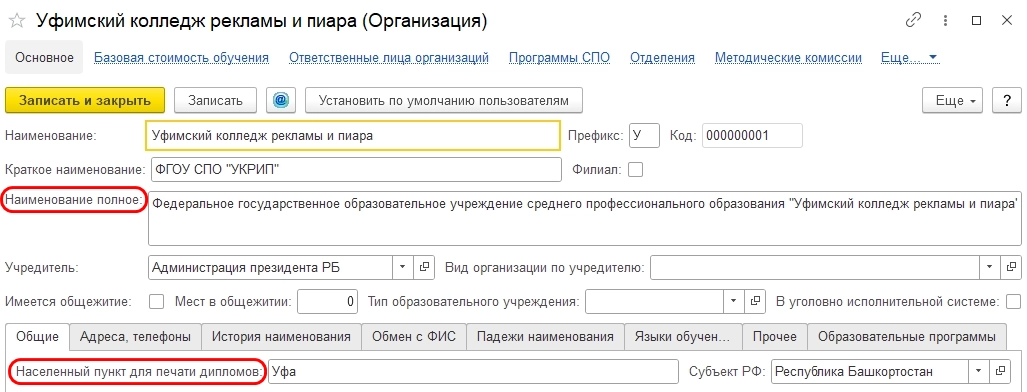
Task: Click the Код field with 000000001
Action: tap(752, 136)
